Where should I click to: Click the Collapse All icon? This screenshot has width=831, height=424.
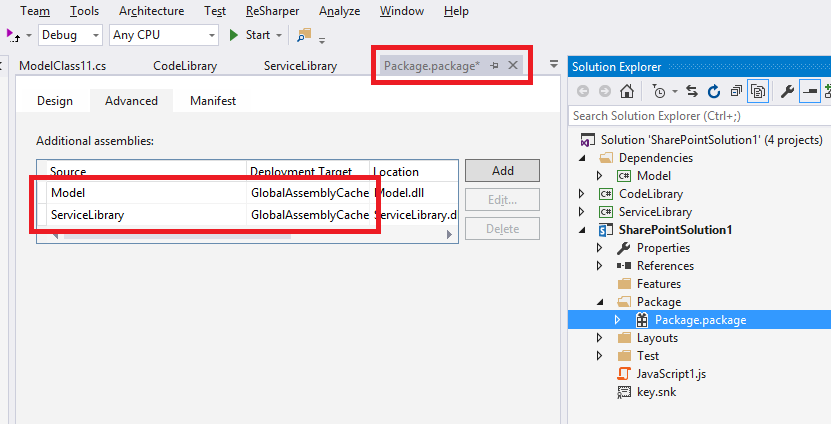click(735, 91)
